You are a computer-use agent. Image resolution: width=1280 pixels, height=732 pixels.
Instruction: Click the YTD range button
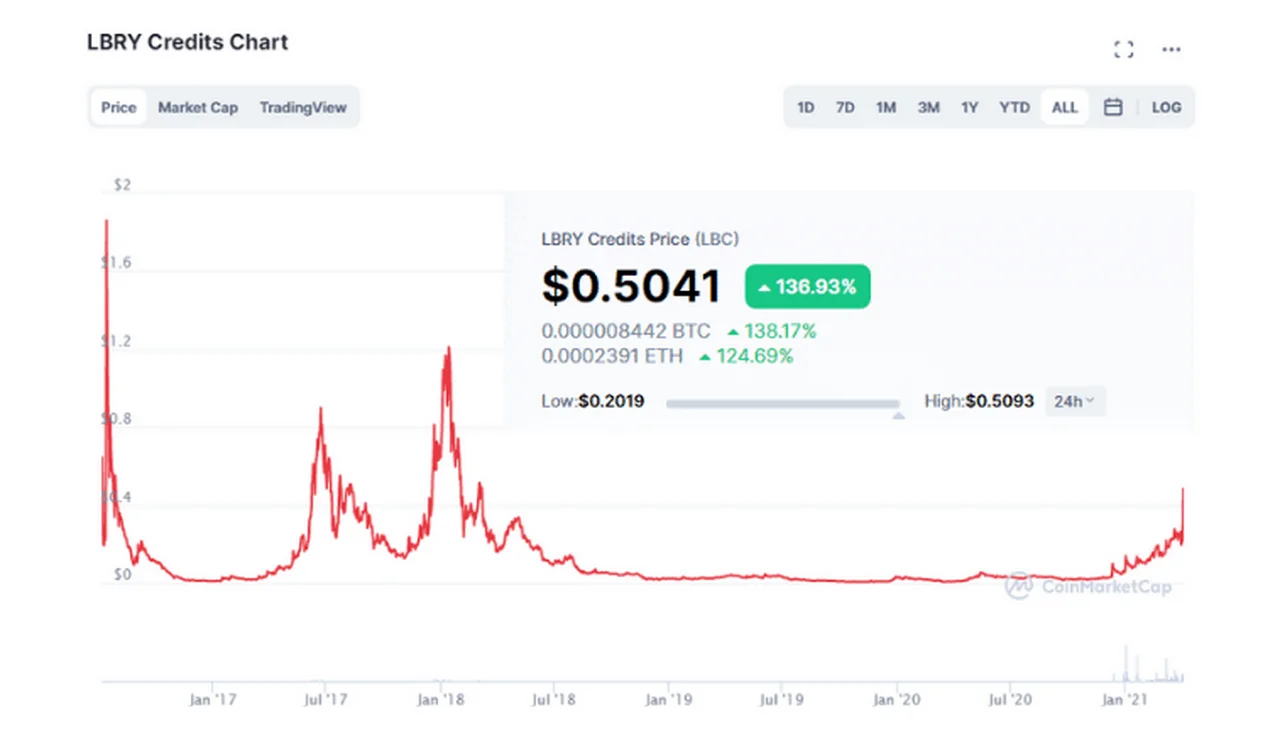point(1014,107)
